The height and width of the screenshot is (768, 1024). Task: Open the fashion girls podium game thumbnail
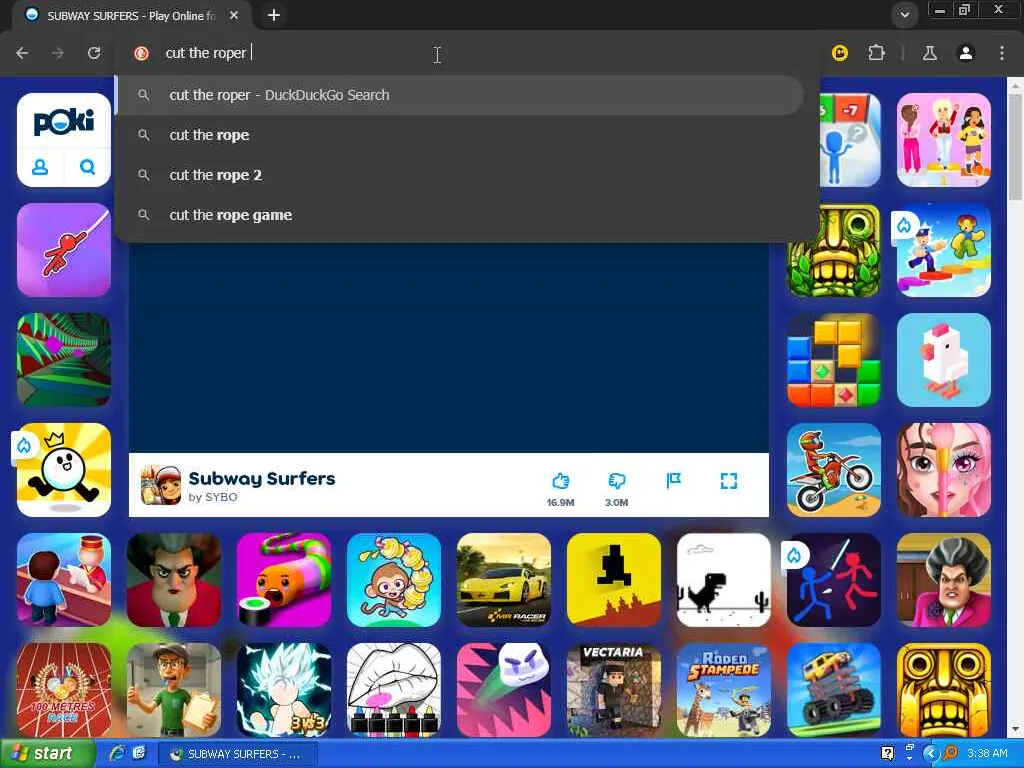[x=944, y=140]
